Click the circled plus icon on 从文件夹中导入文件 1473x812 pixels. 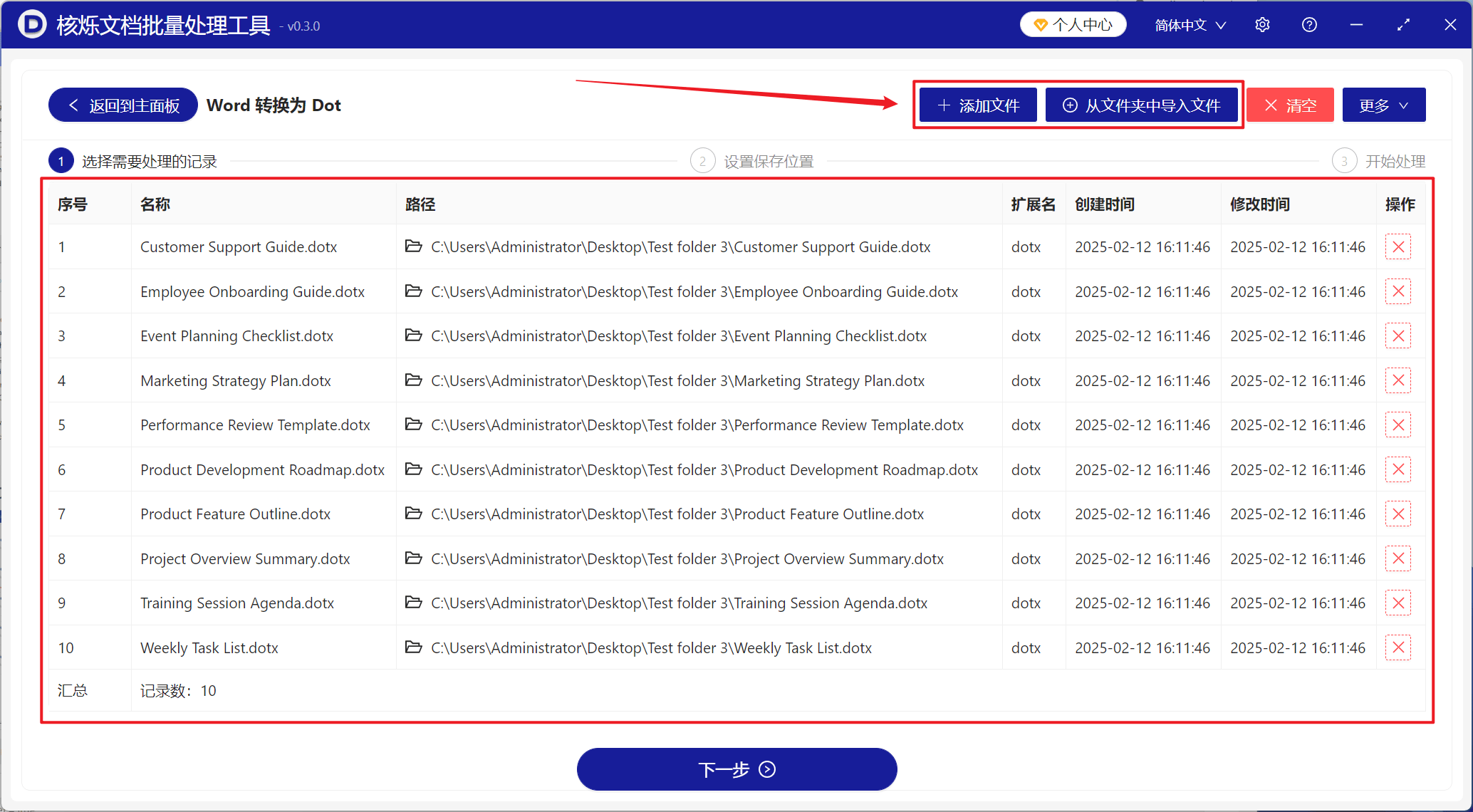1069,105
